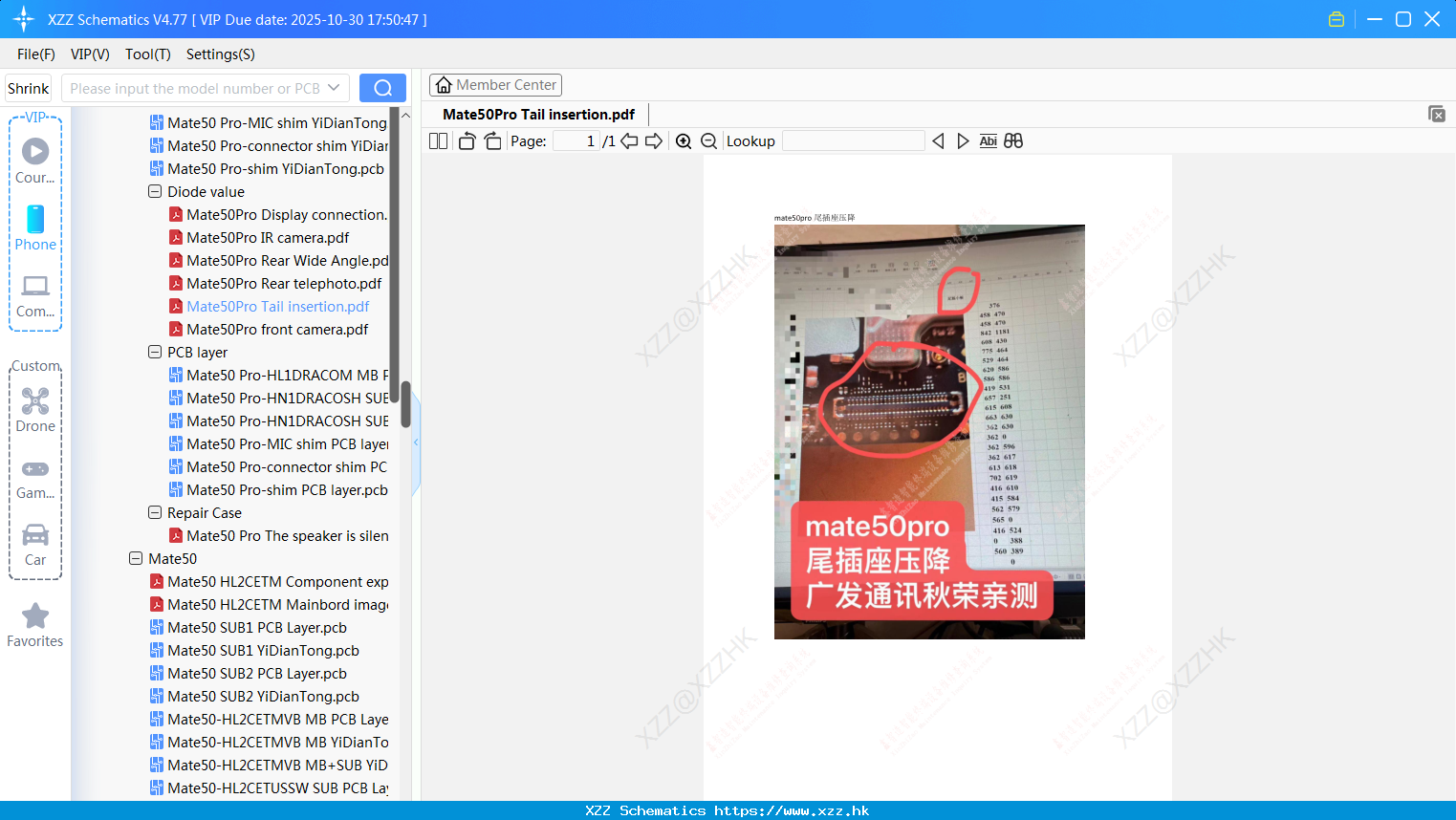This screenshot has height=820, width=1456.
Task: Go to next page arrow
Action: click(654, 141)
